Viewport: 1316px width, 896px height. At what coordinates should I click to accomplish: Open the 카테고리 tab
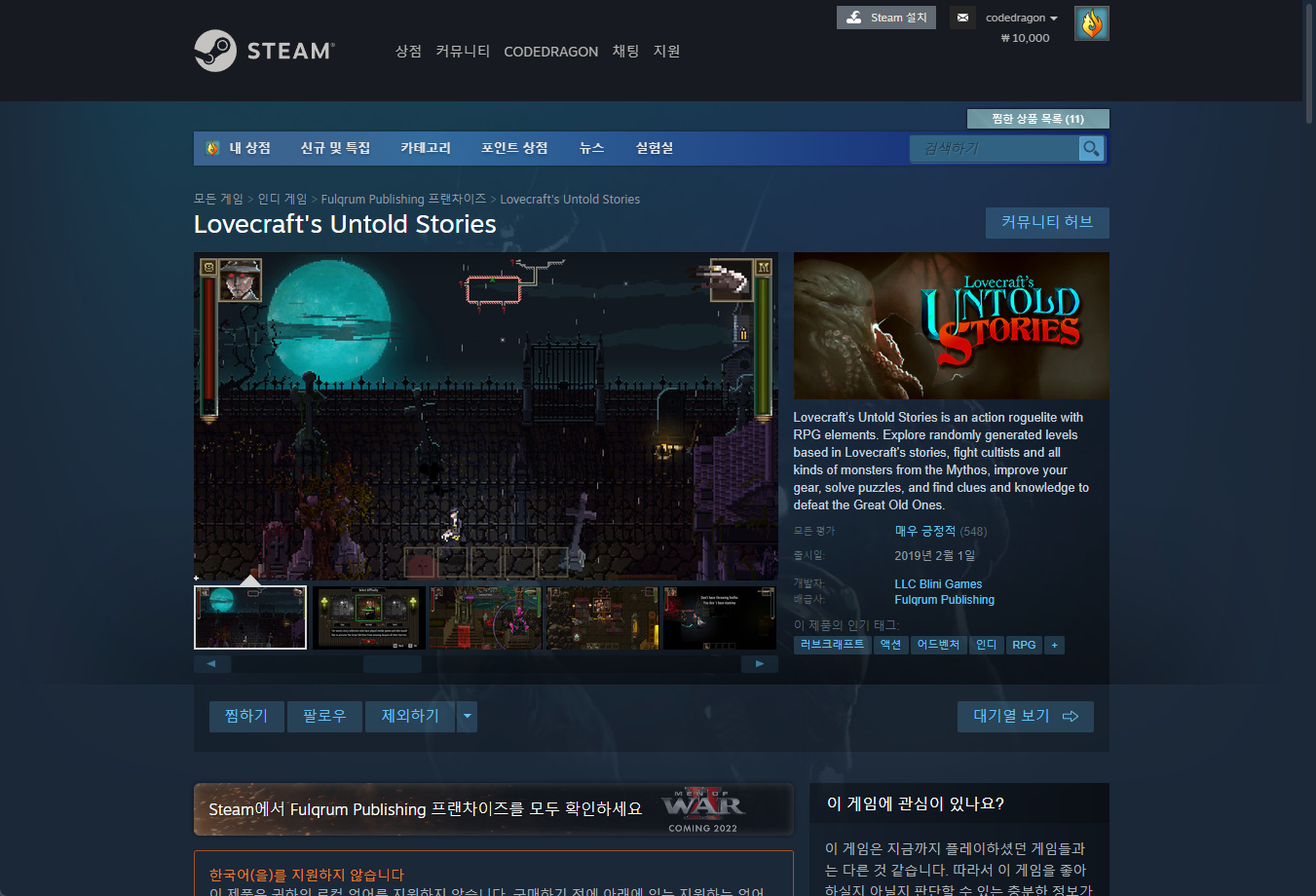[x=426, y=148]
